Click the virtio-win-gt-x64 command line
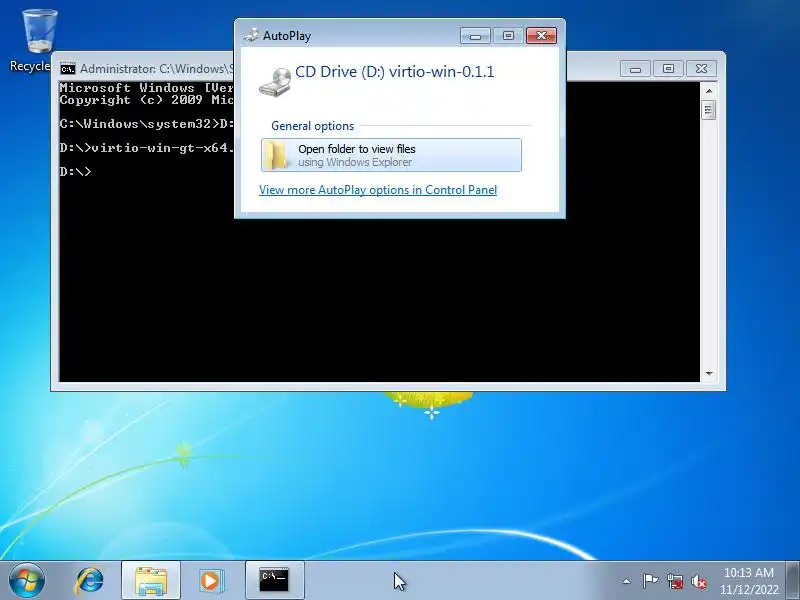This screenshot has height=600, width=800. [147, 148]
